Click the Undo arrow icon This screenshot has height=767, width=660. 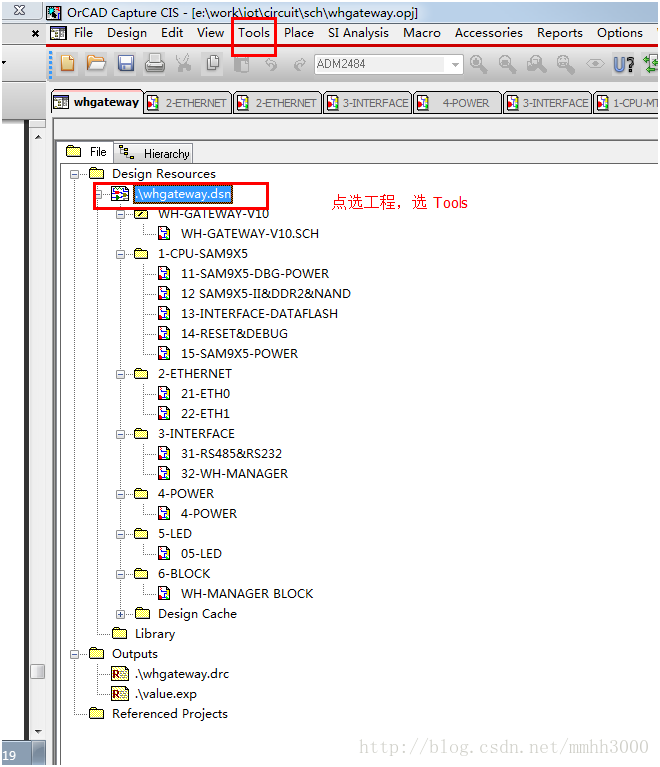coord(271,64)
